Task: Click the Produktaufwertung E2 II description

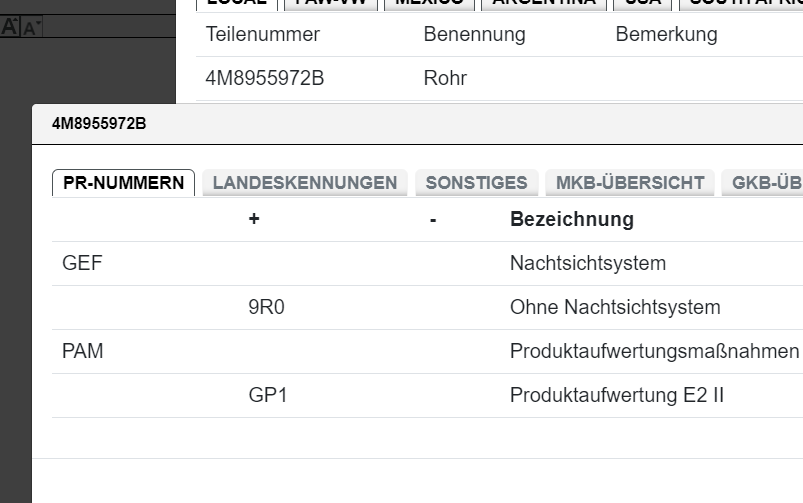Action: pyautogui.click(x=616, y=396)
